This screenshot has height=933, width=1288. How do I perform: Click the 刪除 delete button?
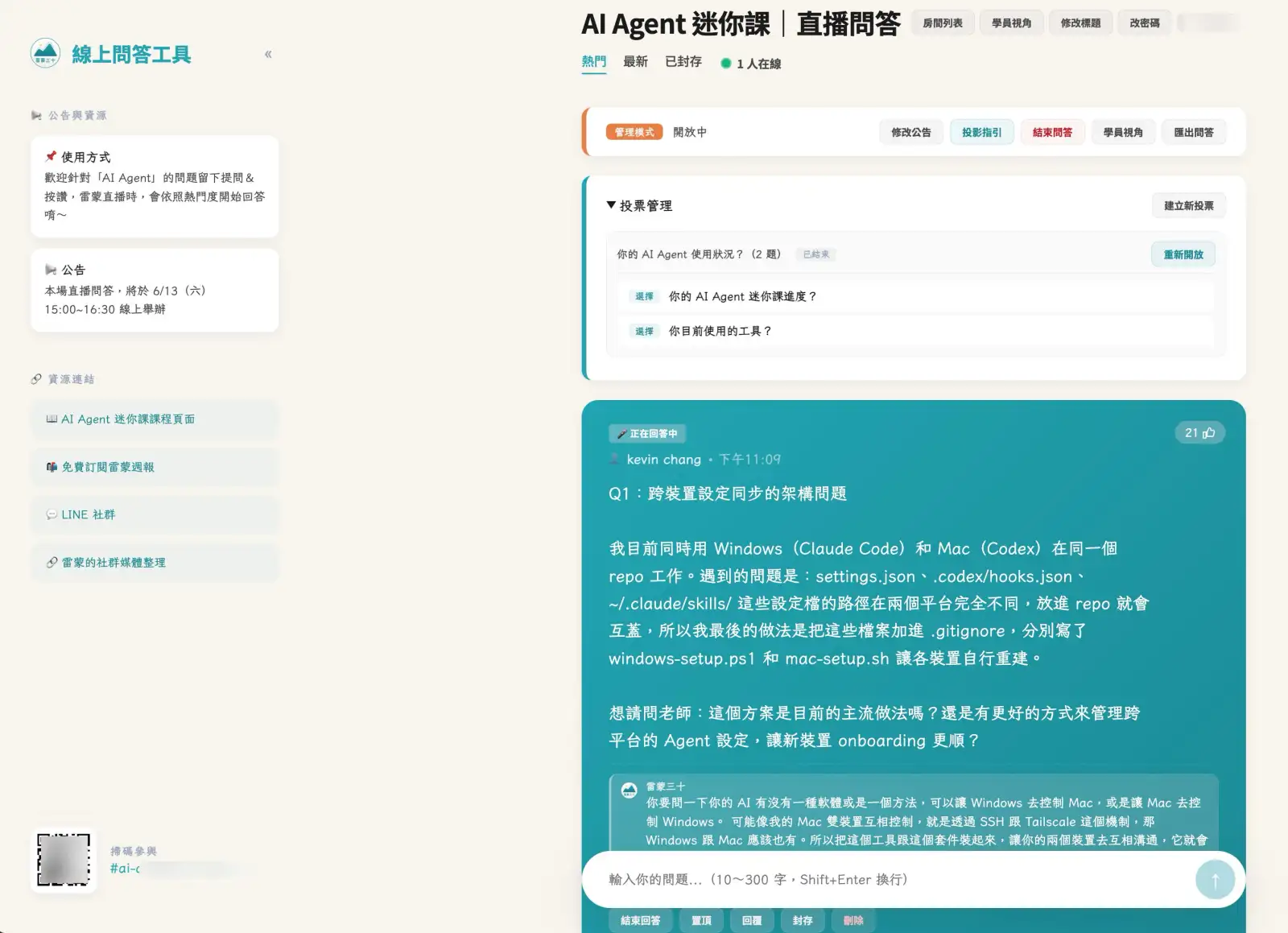coord(853,920)
